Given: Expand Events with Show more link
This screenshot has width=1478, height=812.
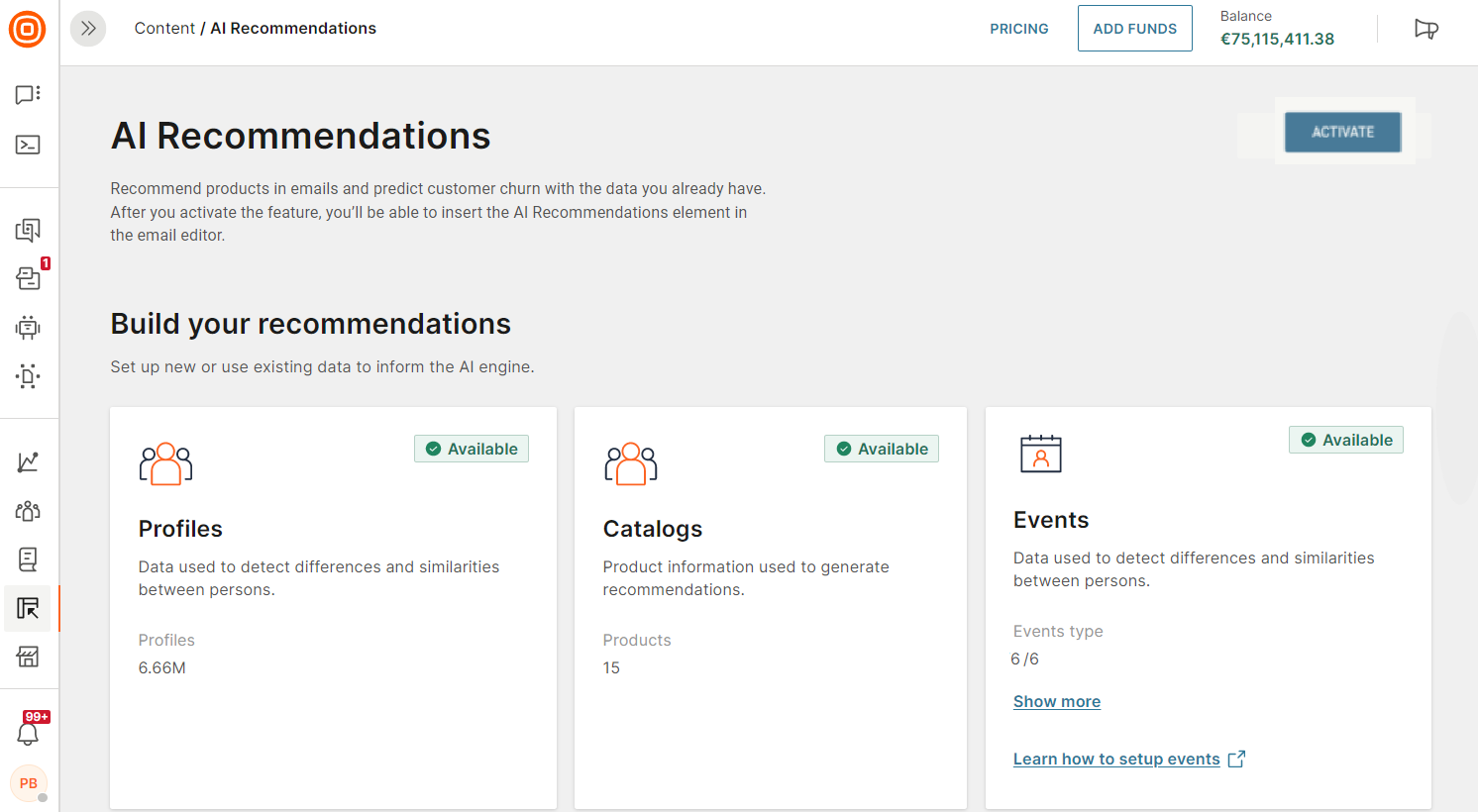Looking at the screenshot, I should click(x=1056, y=701).
